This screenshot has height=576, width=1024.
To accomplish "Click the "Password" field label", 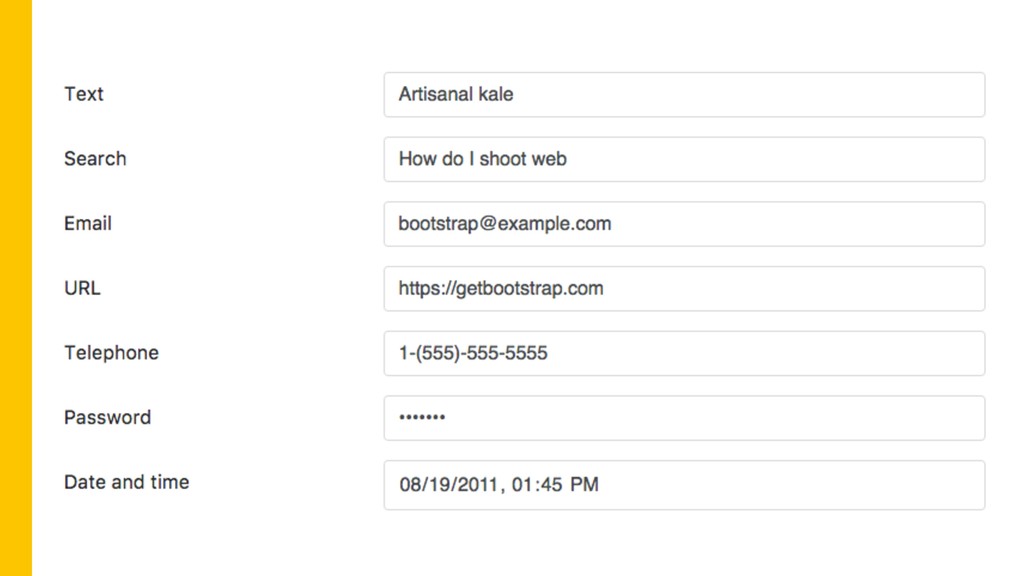I will [108, 417].
